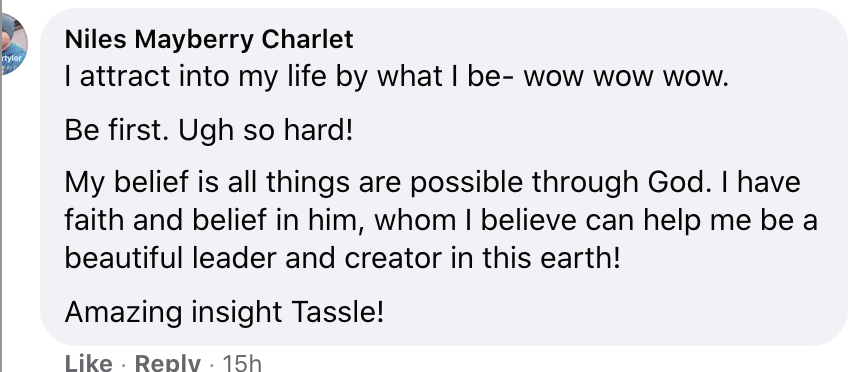This screenshot has width=866, height=372.
Task: Click the surname "Charlet" in the author name
Action: pyautogui.click(x=308, y=40)
